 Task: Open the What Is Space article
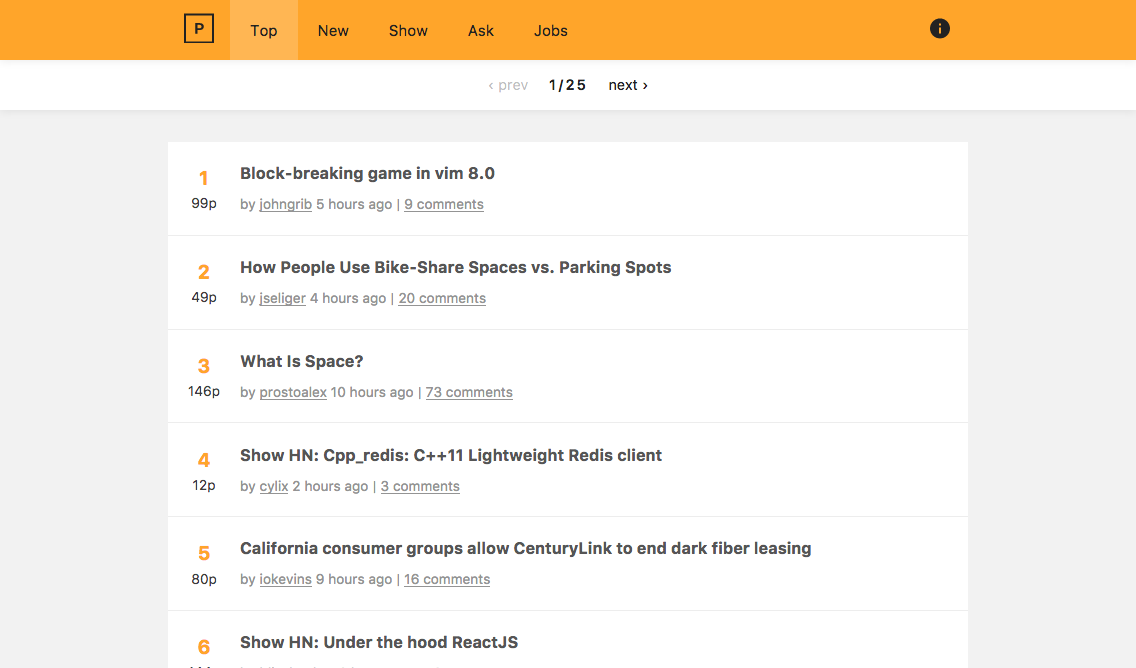[301, 361]
